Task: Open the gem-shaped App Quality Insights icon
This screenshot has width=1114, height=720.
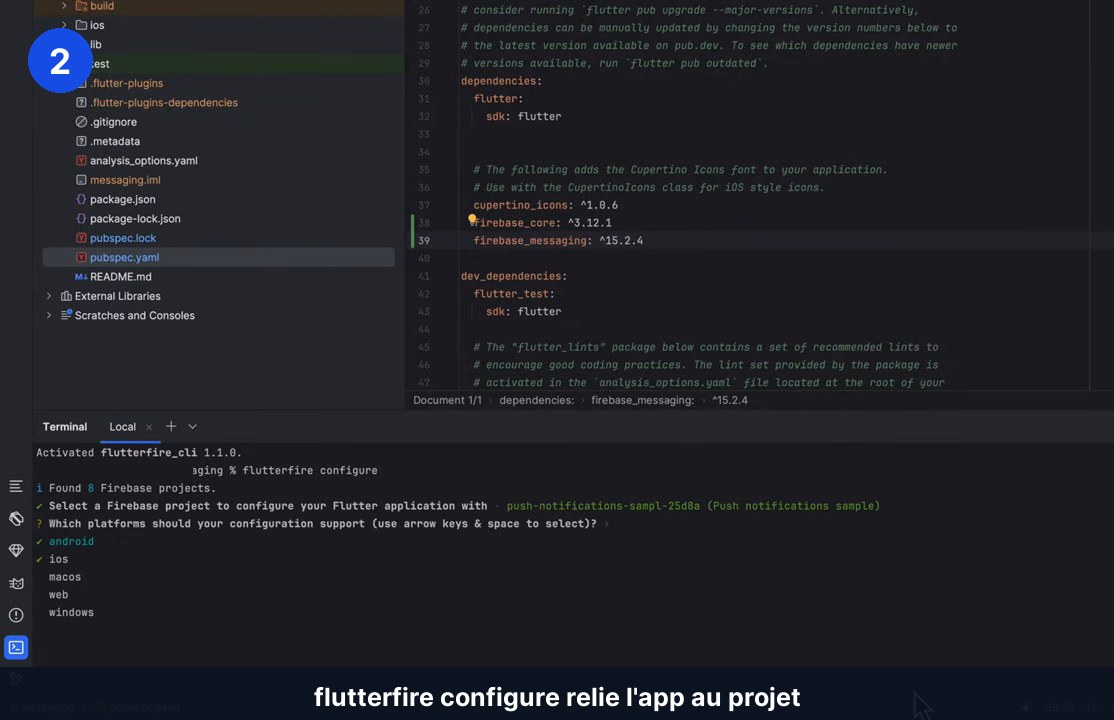Action: [16, 550]
